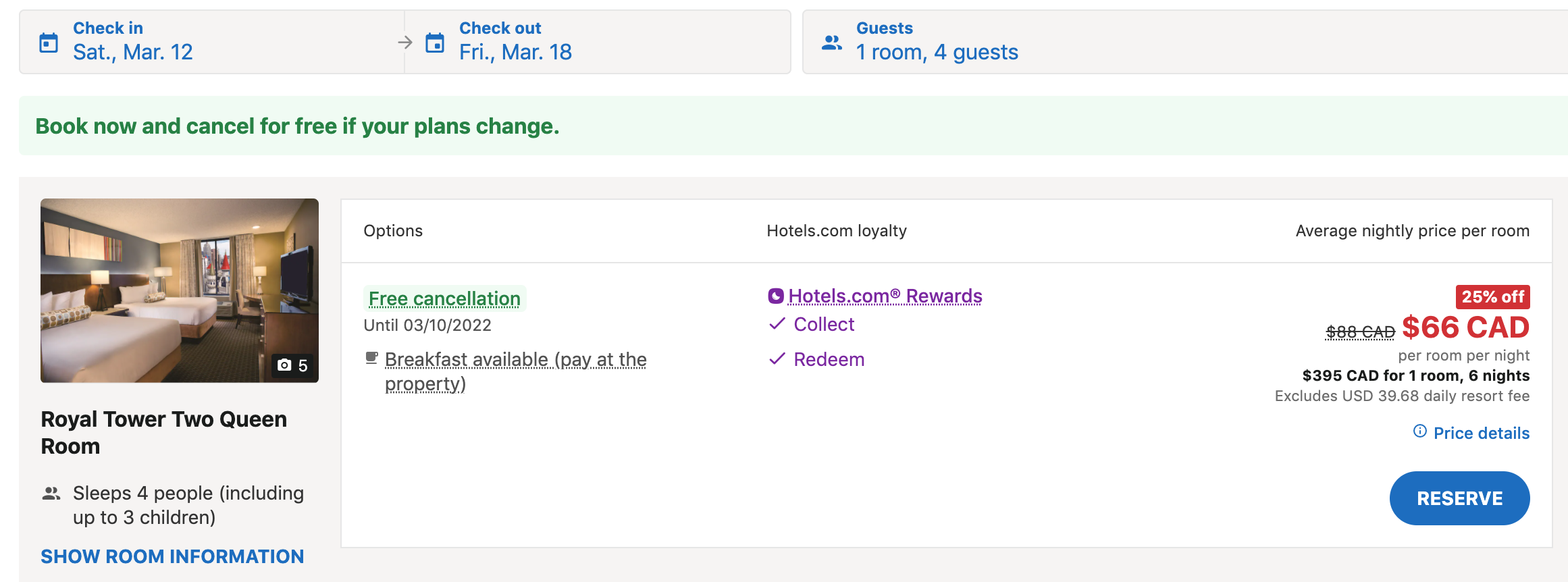Viewport: 1568px width, 582px height.
Task: Open the Price details link
Action: tap(1481, 433)
